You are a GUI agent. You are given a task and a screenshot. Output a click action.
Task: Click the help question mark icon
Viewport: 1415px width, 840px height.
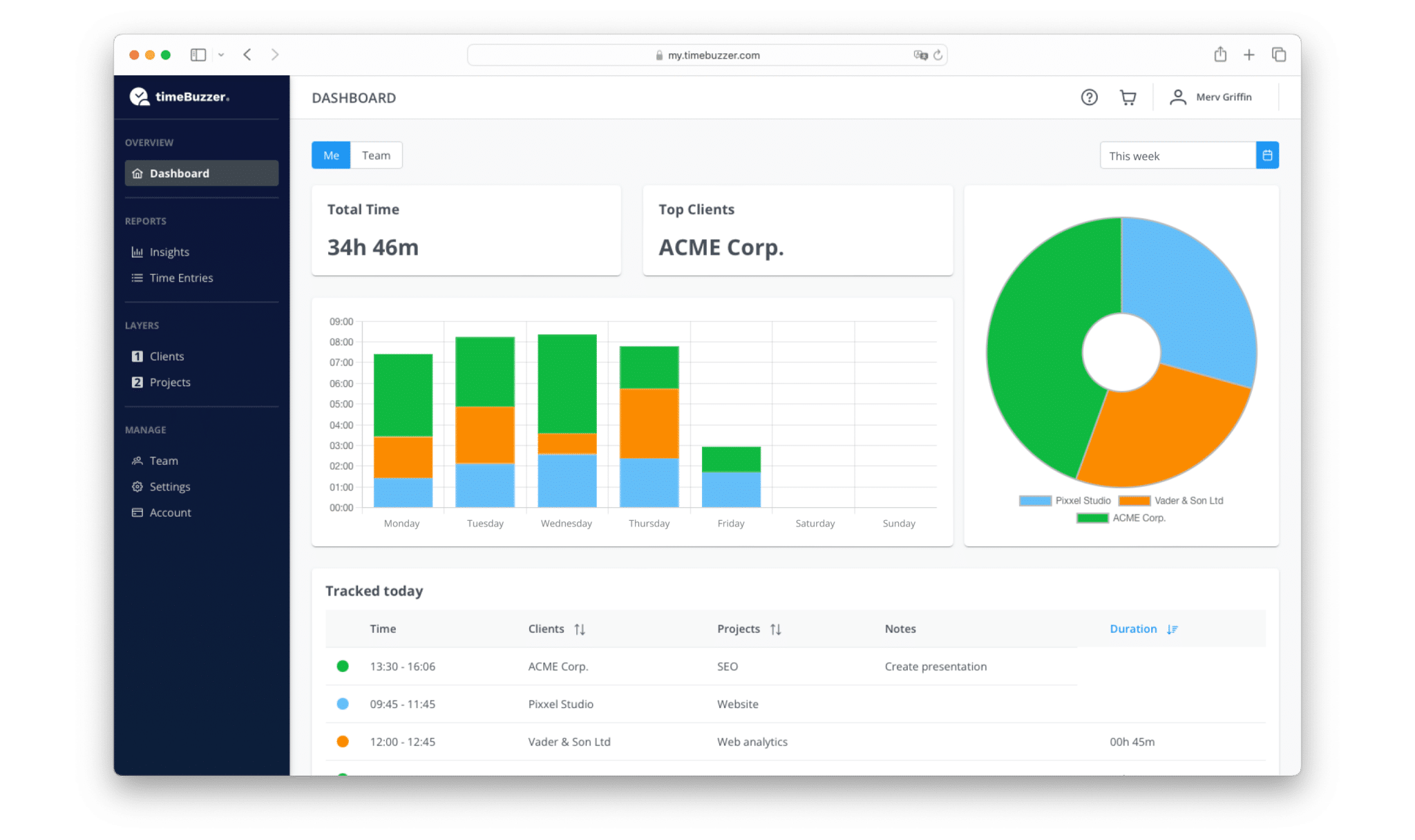[1089, 97]
